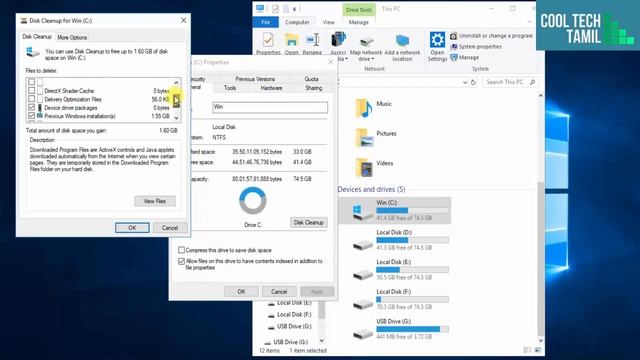Toggle DirectX Shader Cache checkbox
Image resolution: width=640 pixels, height=360 pixels.
pyautogui.click(x=31, y=90)
